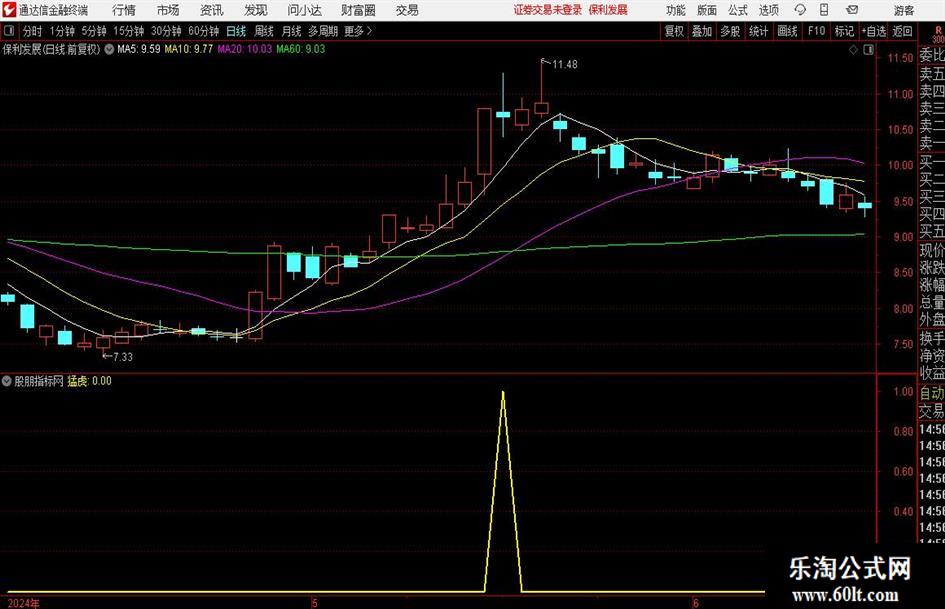Click the 11.50 price axis label
The width and height of the screenshot is (945, 609).
[900, 58]
